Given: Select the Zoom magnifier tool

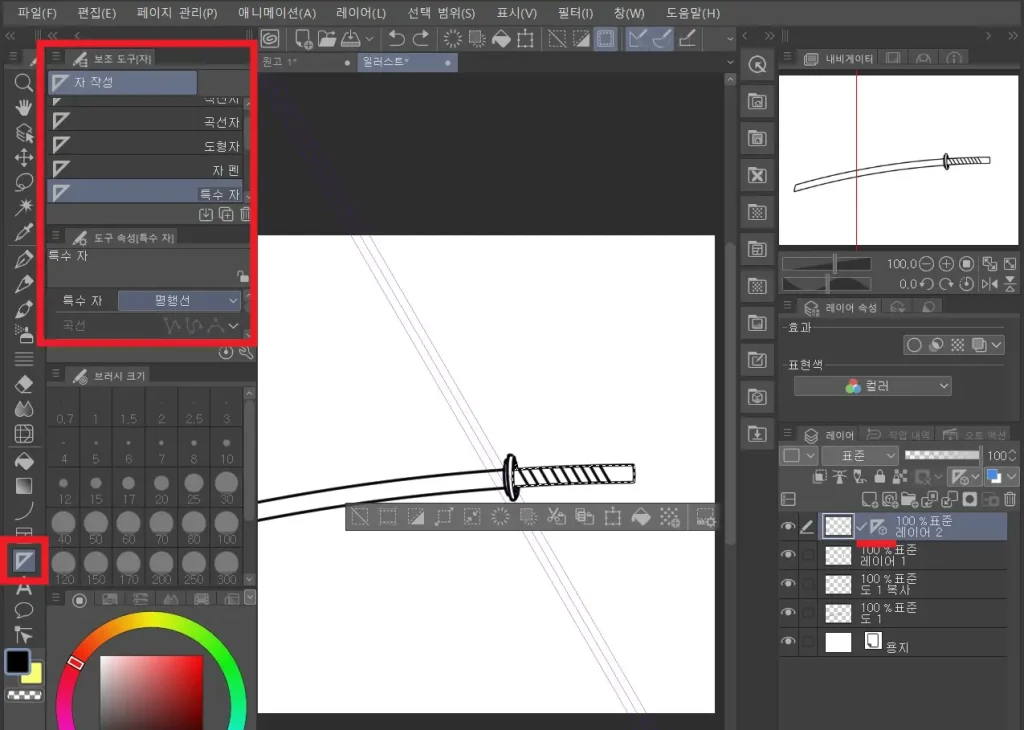Looking at the screenshot, I should (x=24, y=82).
